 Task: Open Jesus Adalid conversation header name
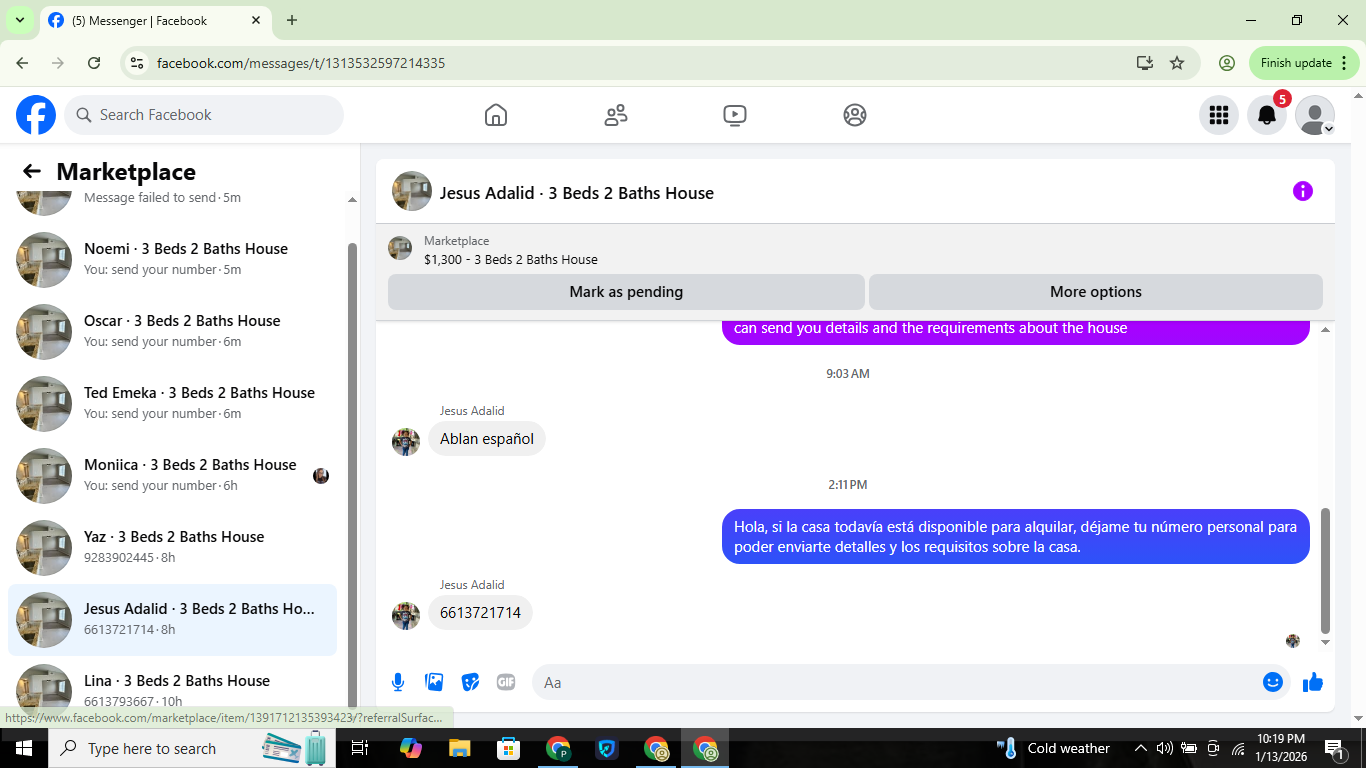point(577,193)
